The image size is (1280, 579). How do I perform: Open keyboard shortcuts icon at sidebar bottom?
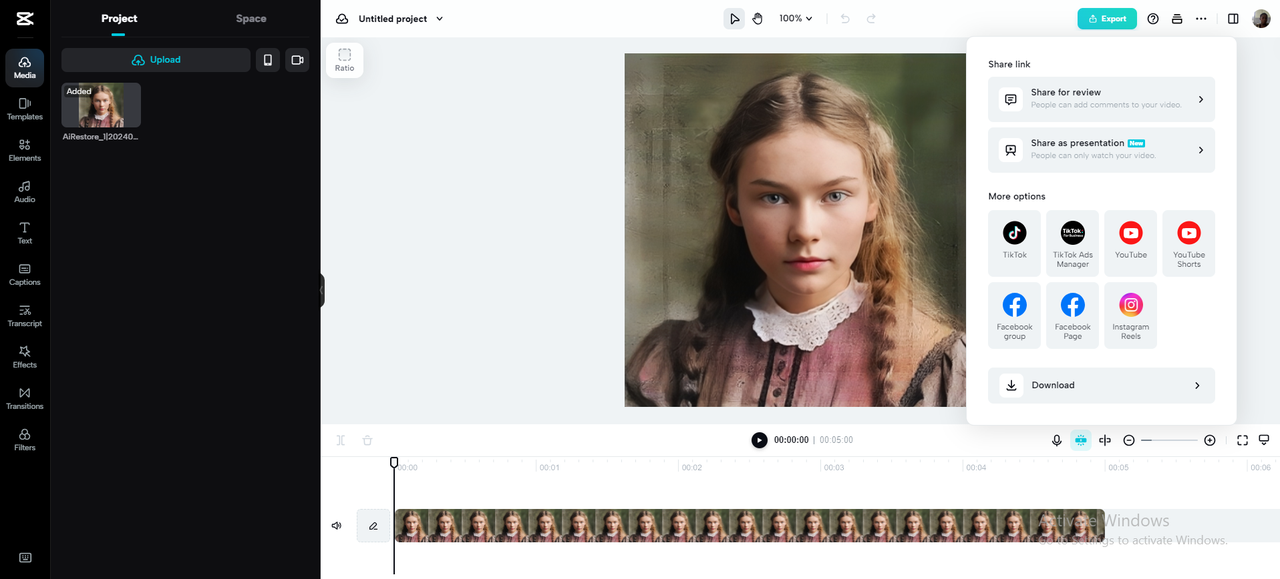click(x=25, y=558)
